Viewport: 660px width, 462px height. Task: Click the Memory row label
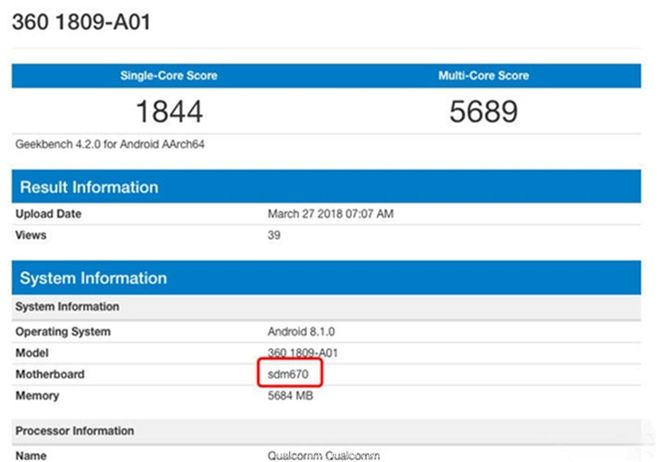pos(37,396)
